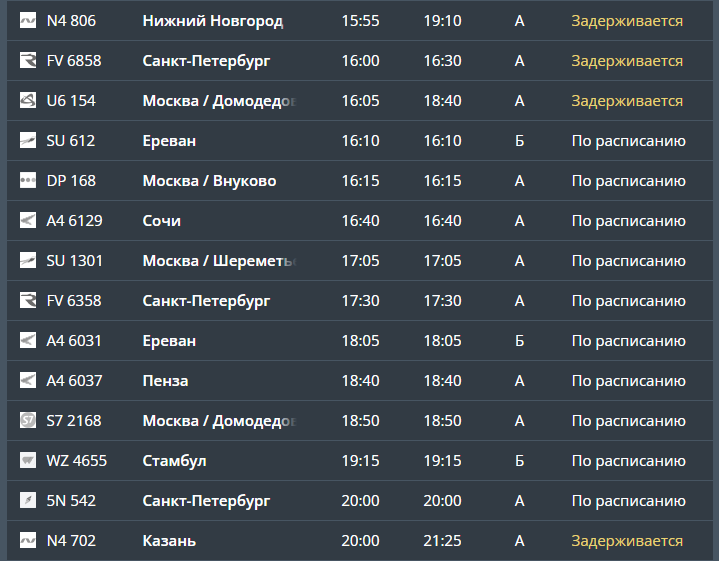Viewport: 719px width, 561px height.
Task: Click the airline icon beside N4 806
Action: coord(28,21)
